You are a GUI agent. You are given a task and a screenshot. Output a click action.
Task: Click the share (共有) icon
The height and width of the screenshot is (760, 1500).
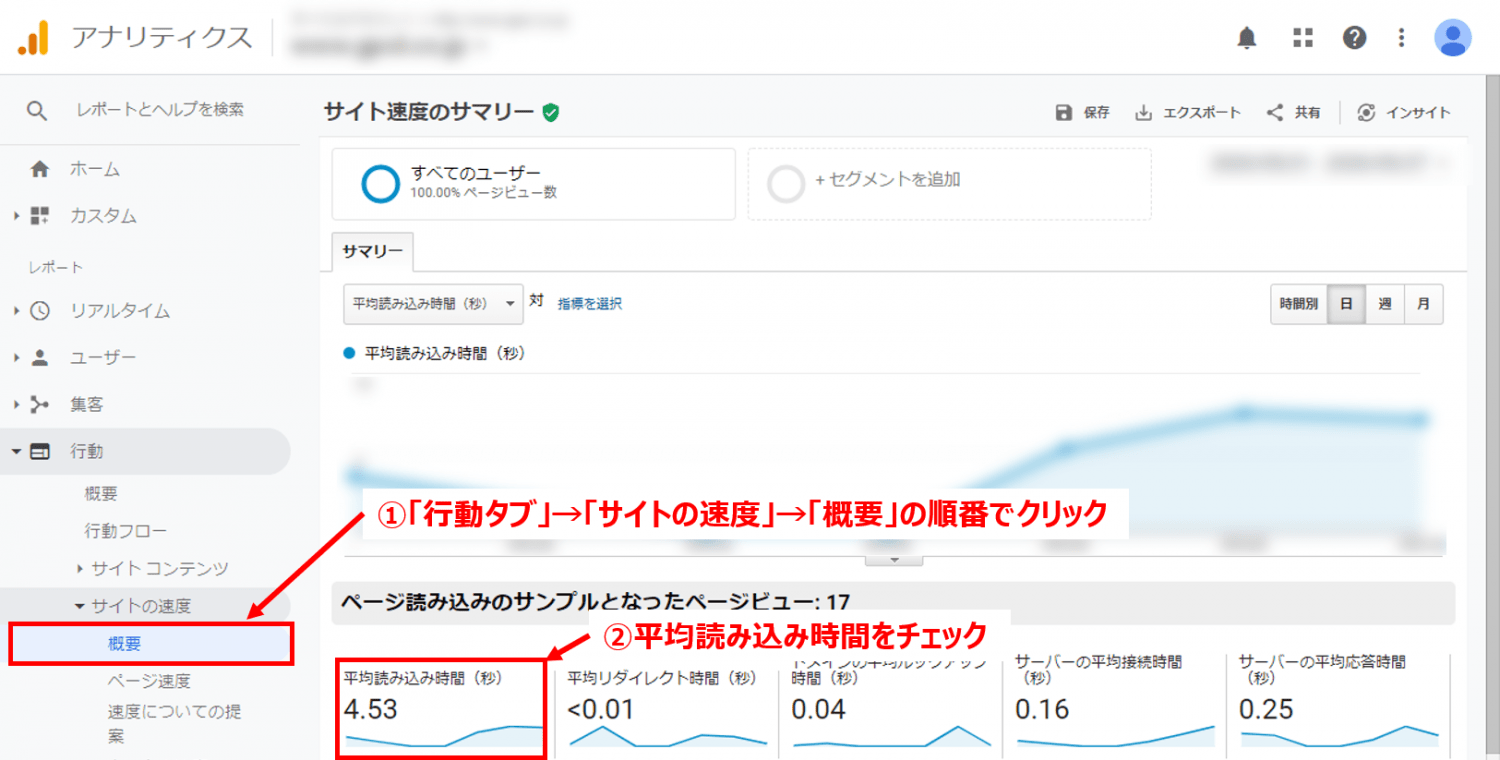tap(1275, 113)
